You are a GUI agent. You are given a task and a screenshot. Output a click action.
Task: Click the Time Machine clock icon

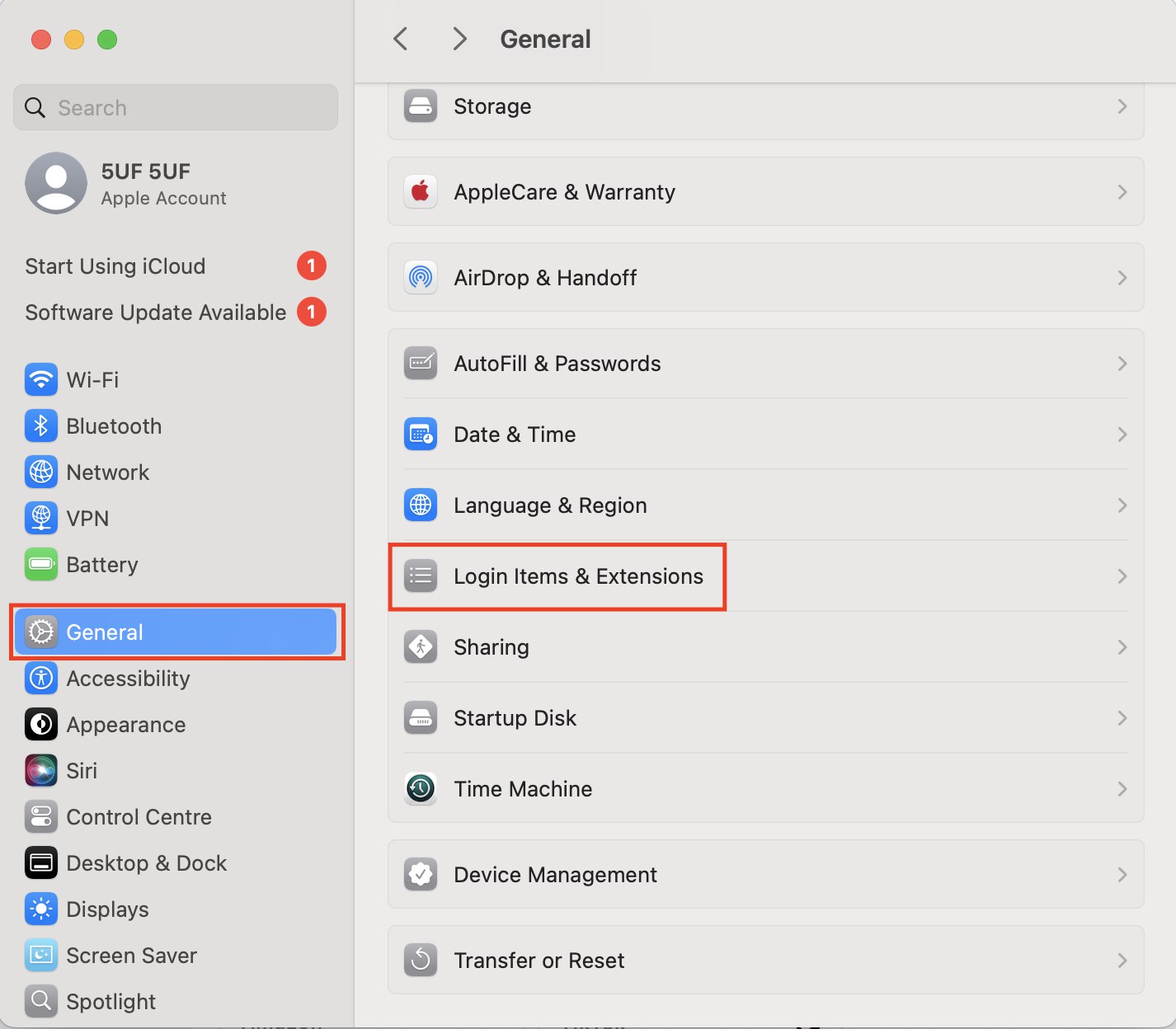[x=421, y=789]
